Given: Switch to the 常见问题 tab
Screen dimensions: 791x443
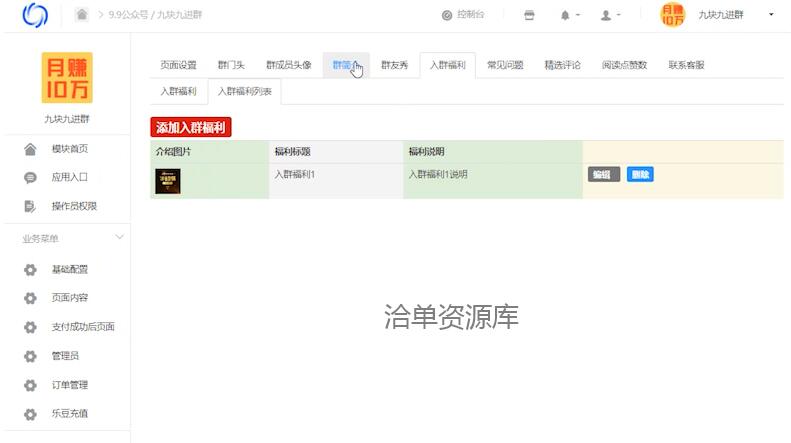Looking at the screenshot, I should (x=505, y=65).
